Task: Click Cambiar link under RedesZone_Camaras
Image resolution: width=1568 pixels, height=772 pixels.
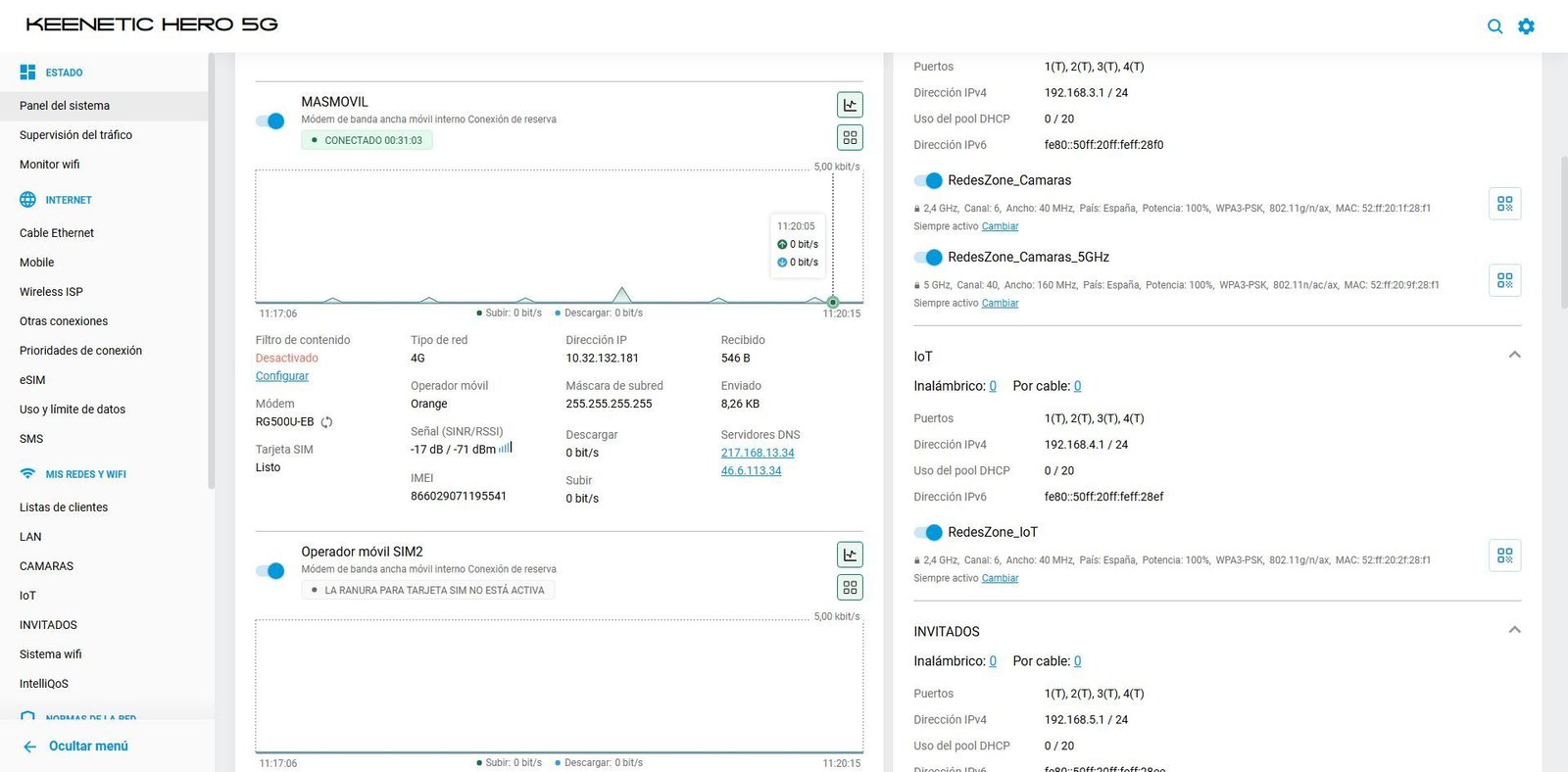Action: coord(1000,226)
